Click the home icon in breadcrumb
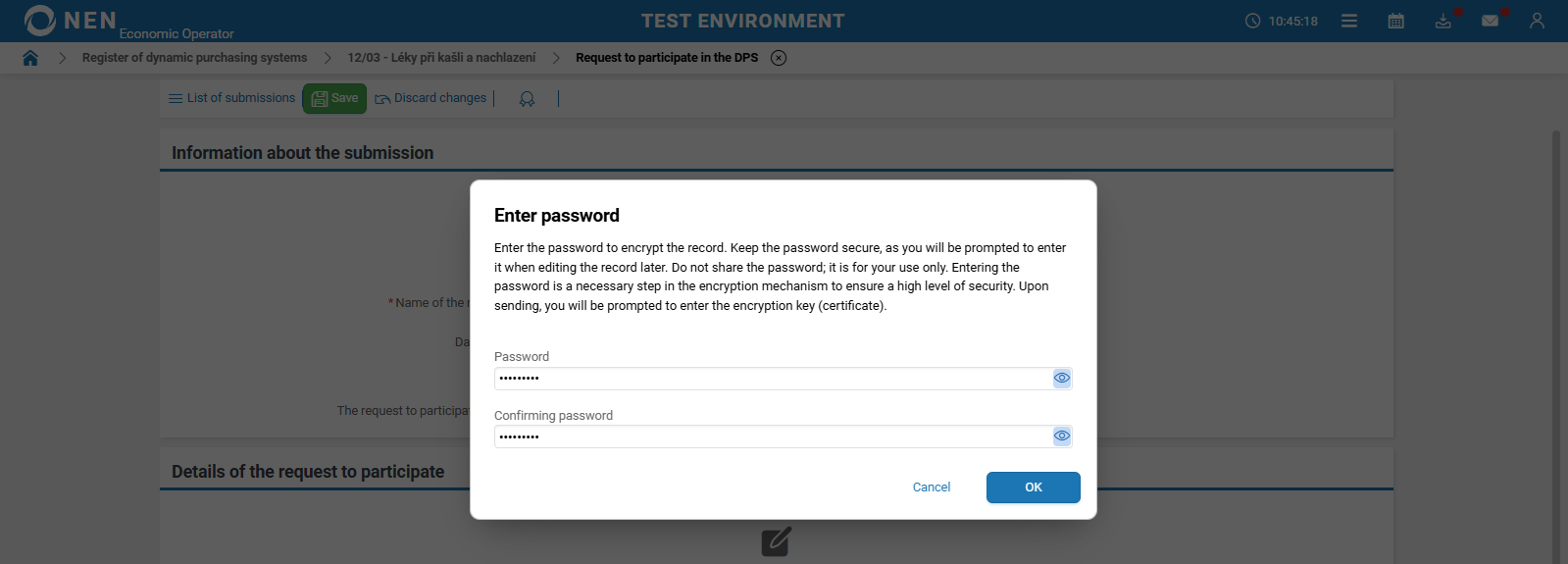Viewport: 1568px width, 564px height. [30, 58]
